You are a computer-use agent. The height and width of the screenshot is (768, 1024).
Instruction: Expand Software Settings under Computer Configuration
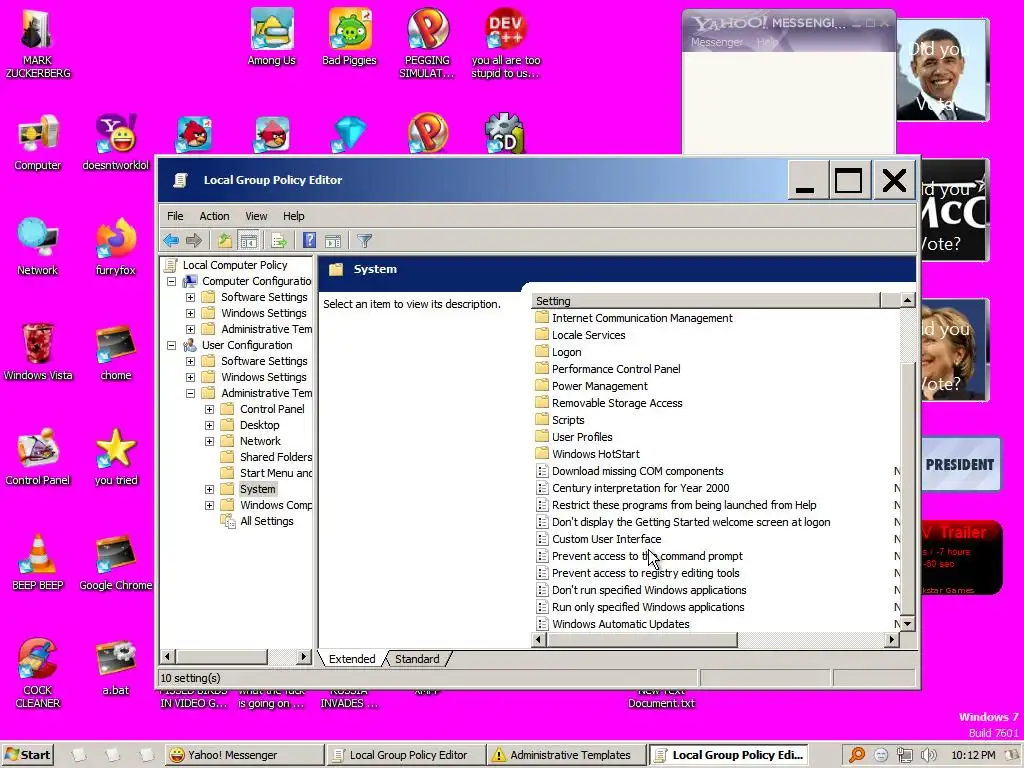(190, 297)
